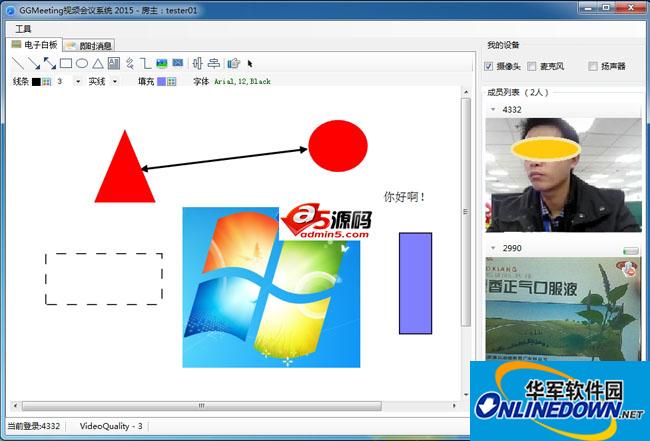The height and width of the screenshot is (441, 650).
Task: Click the vertical align tool
Action: pos(197,63)
